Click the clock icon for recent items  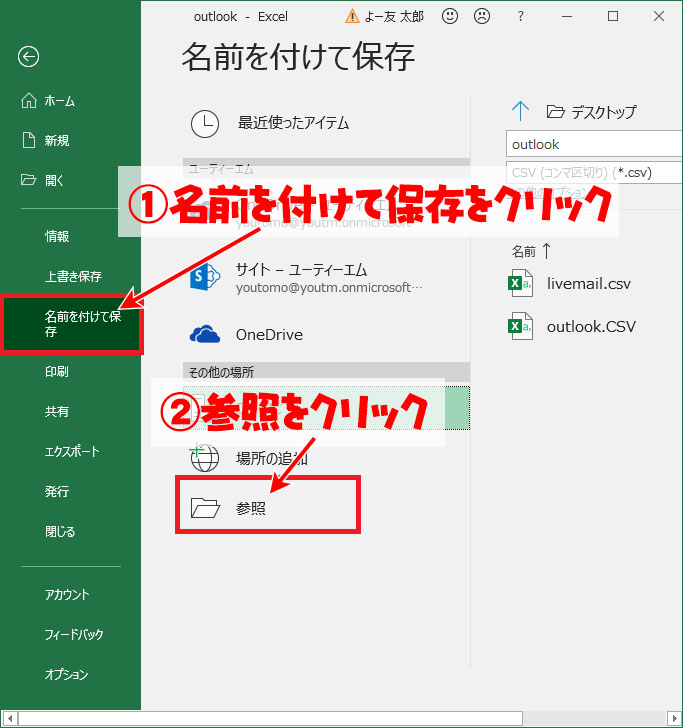tap(205, 124)
